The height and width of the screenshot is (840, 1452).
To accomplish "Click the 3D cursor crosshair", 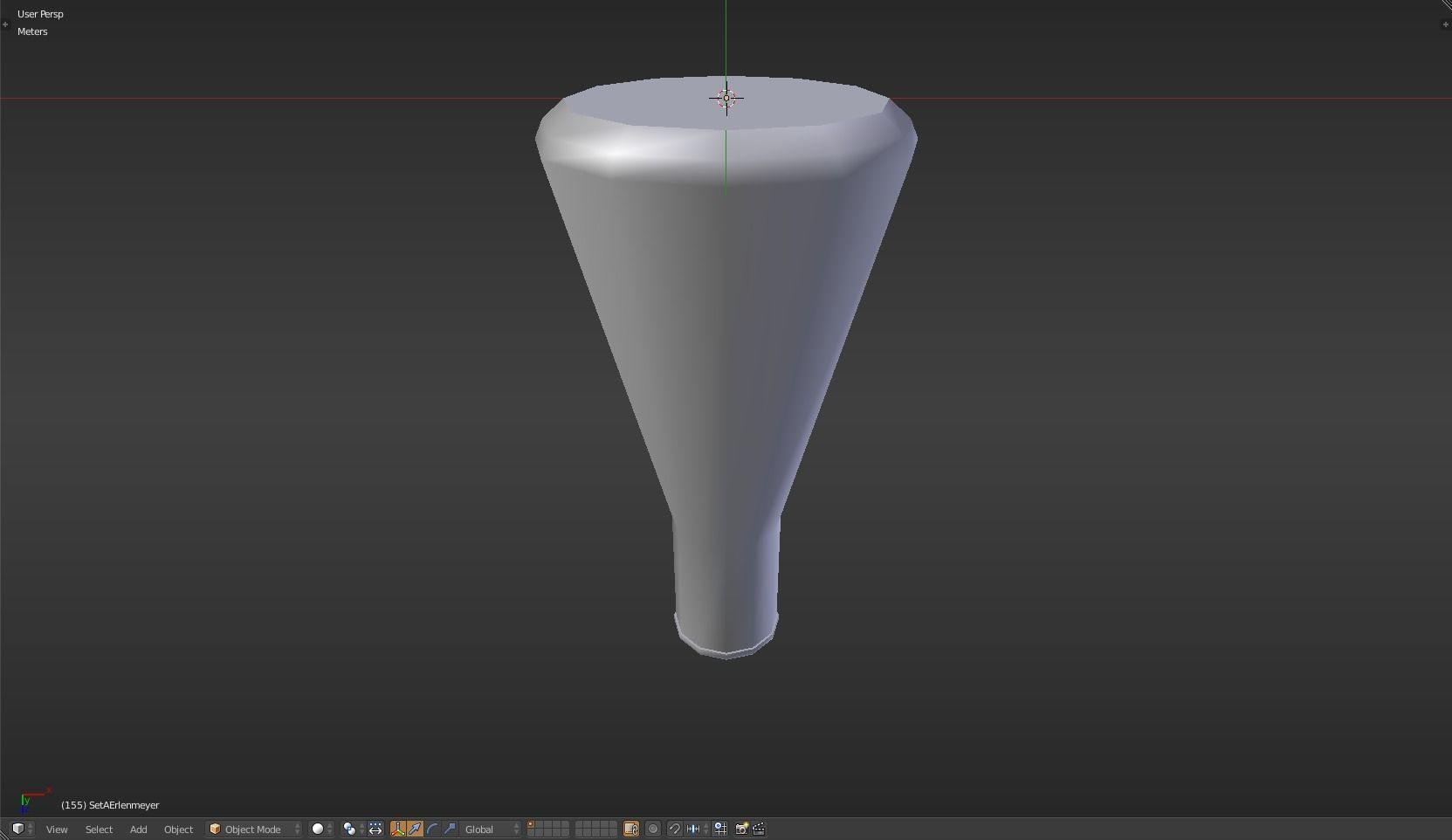I will coord(726,99).
